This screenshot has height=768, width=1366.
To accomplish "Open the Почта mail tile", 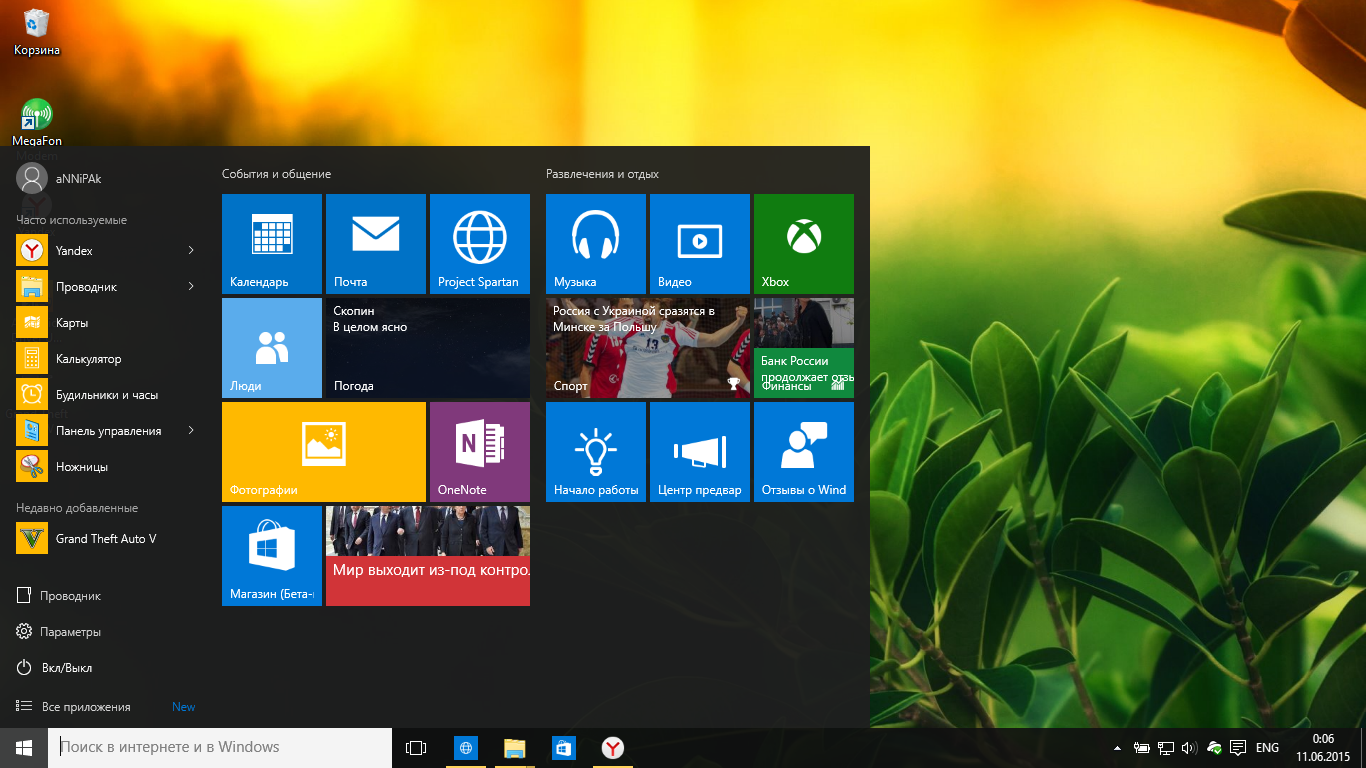I will click(x=375, y=243).
